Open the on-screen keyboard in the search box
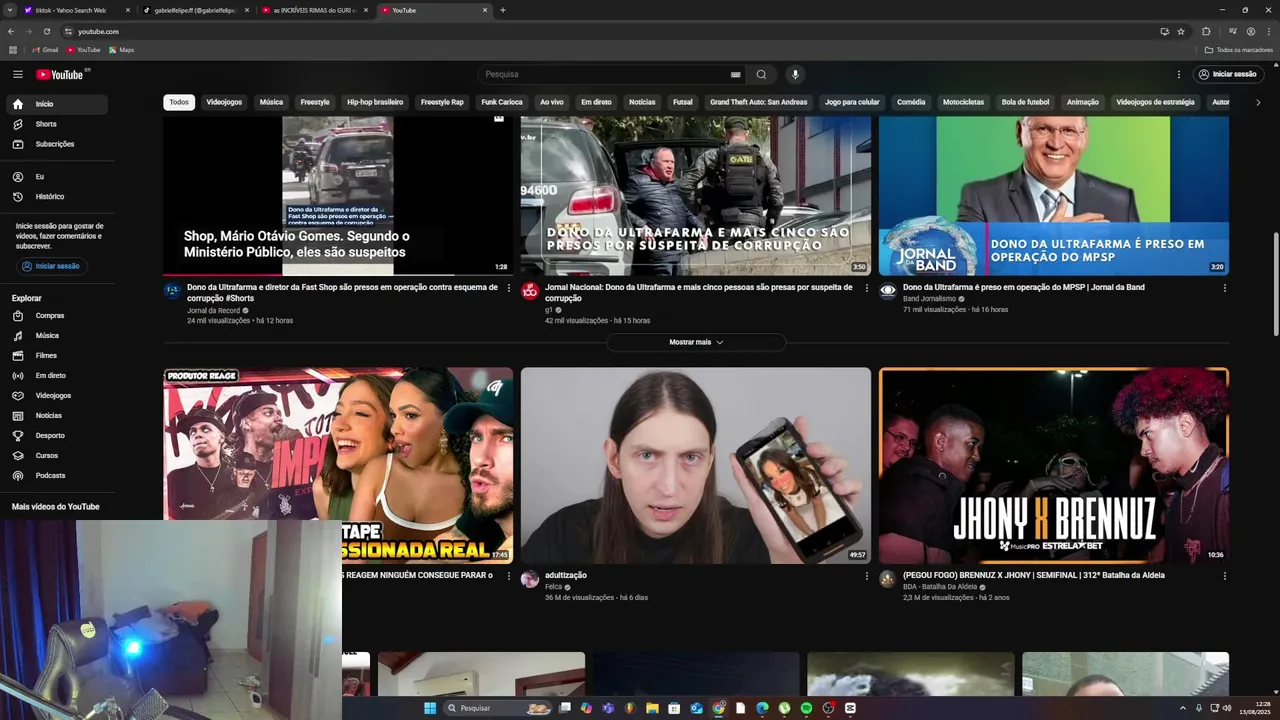Viewport: 1280px width, 720px height. tap(736, 74)
